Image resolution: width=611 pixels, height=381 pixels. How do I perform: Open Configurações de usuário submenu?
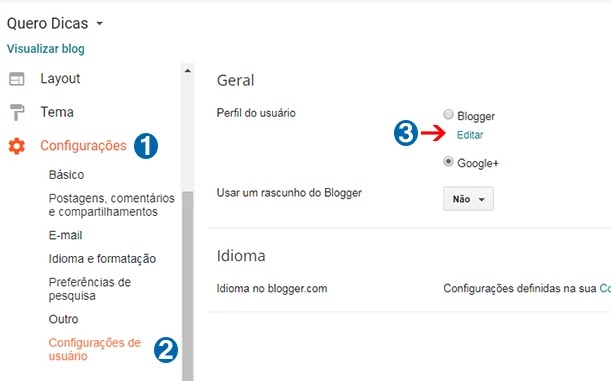click(x=95, y=349)
